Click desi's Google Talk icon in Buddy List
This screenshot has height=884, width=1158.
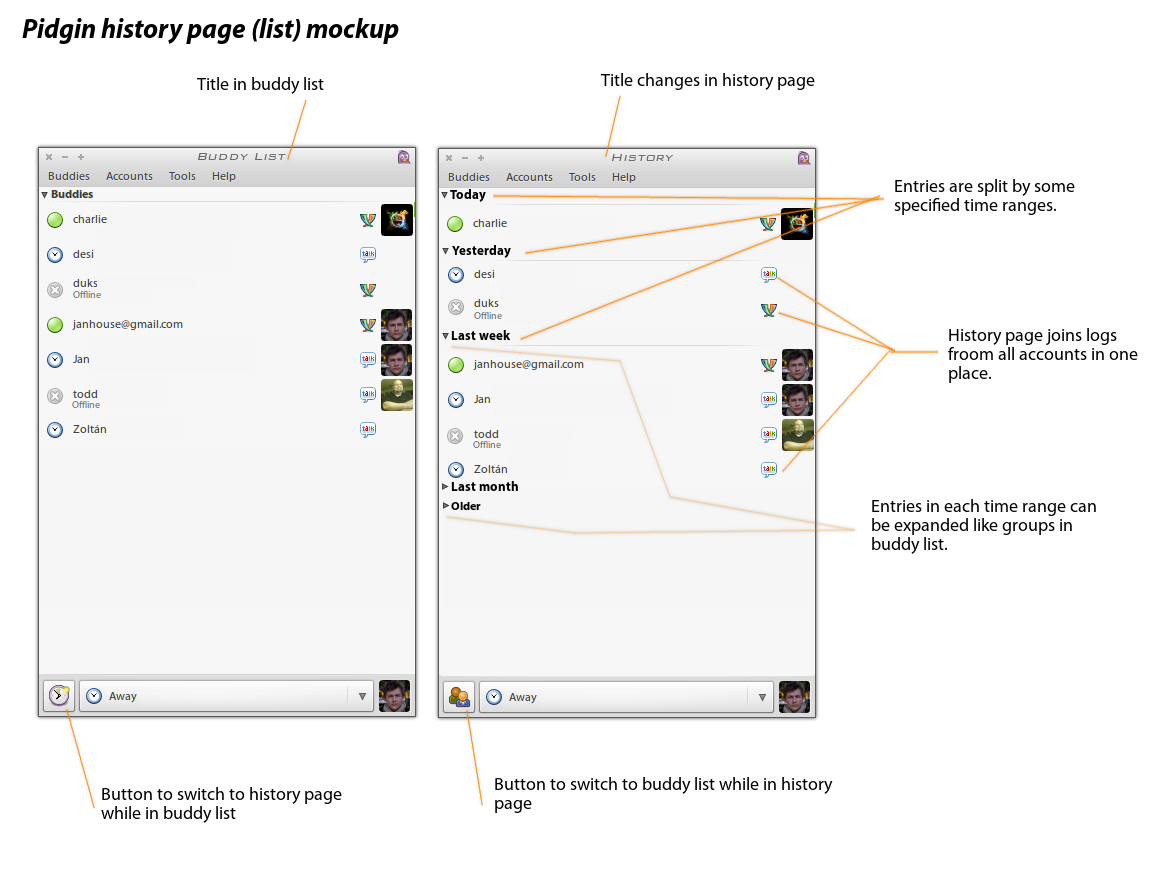click(x=368, y=255)
